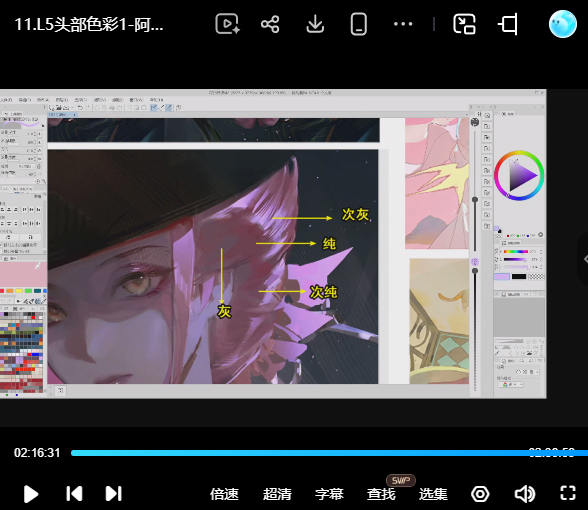The width and height of the screenshot is (588, 510).
Task: Download the video
Action: (x=315, y=24)
